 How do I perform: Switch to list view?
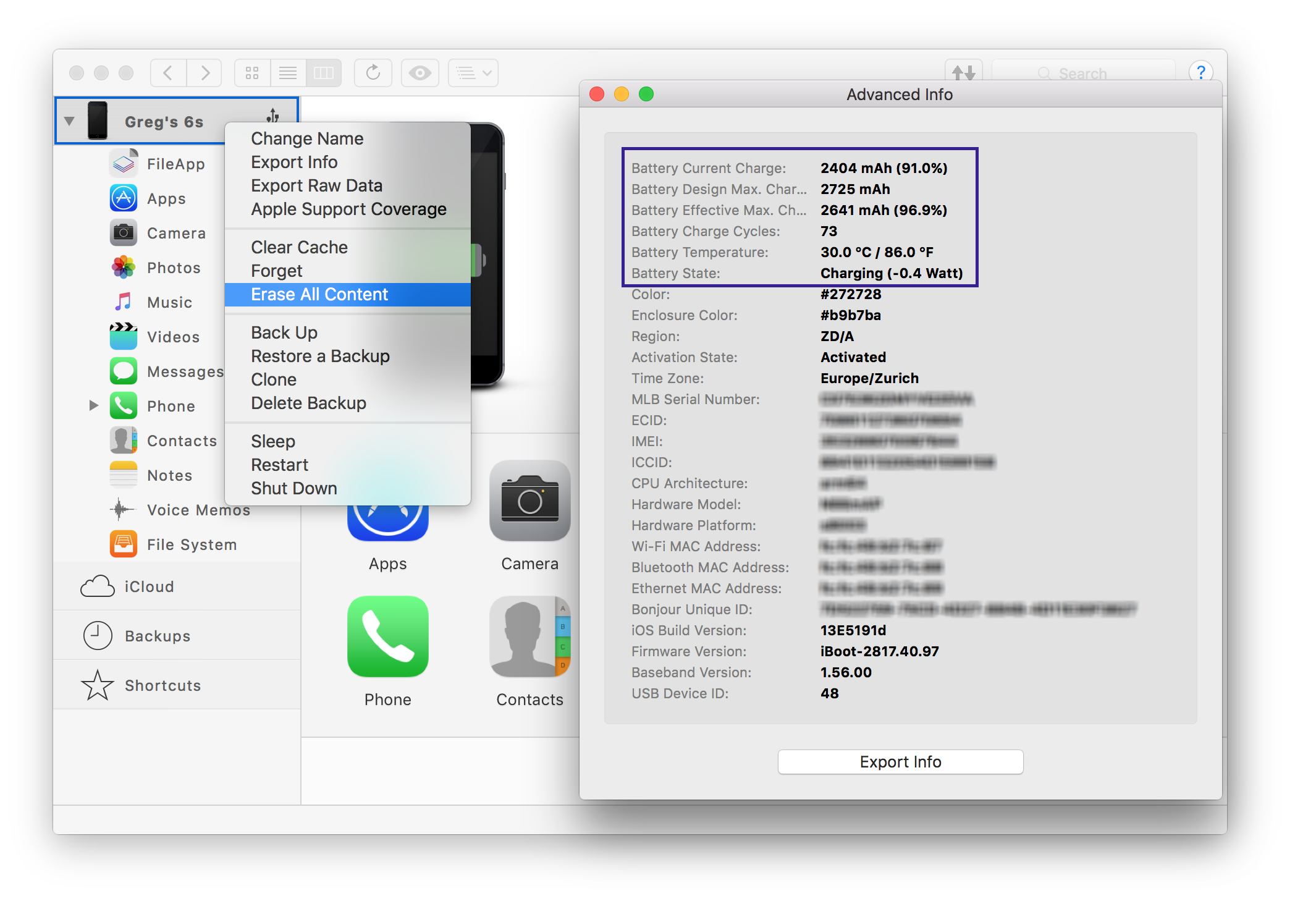pyautogui.click(x=288, y=73)
